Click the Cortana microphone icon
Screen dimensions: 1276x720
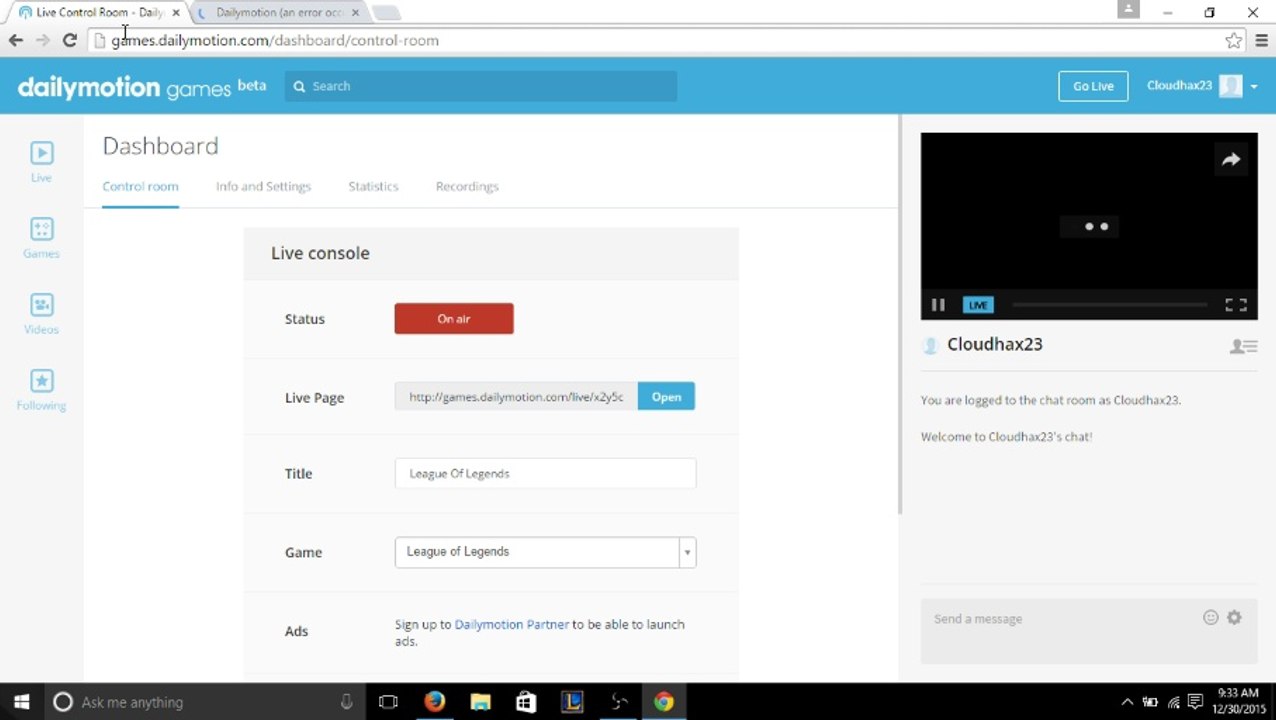point(346,702)
